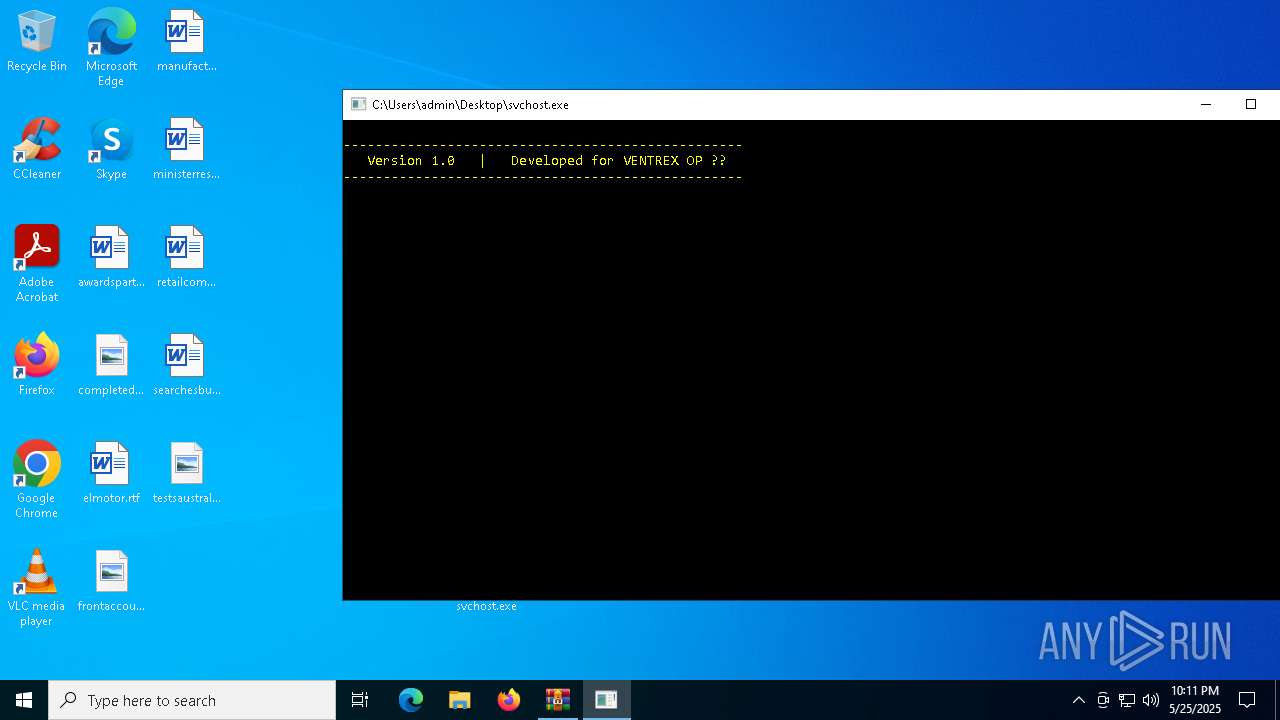Viewport: 1280px width, 720px height.
Task: Open the volume control tray icon
Action: point(1151,700)
